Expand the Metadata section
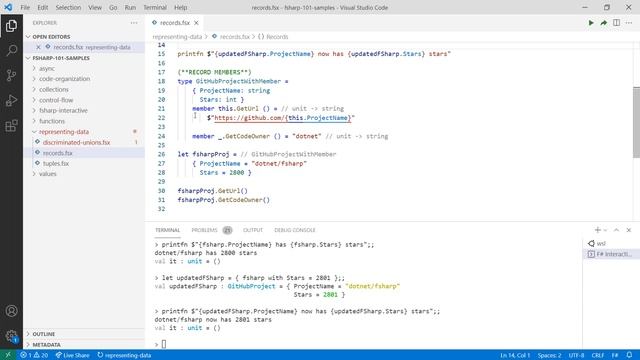Screen dimensions: 640x360 (x=46, y=344)
